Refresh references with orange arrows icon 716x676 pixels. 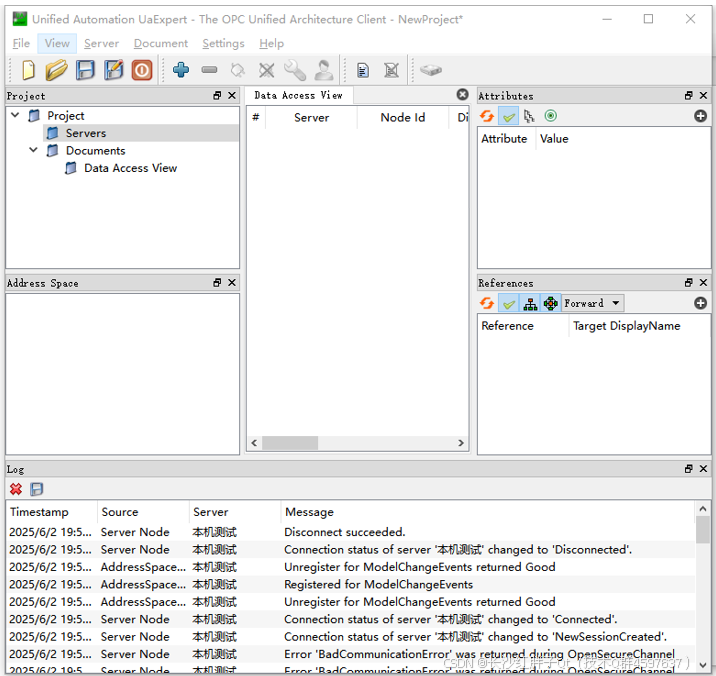pyautogui.click(x=487, y=303)
